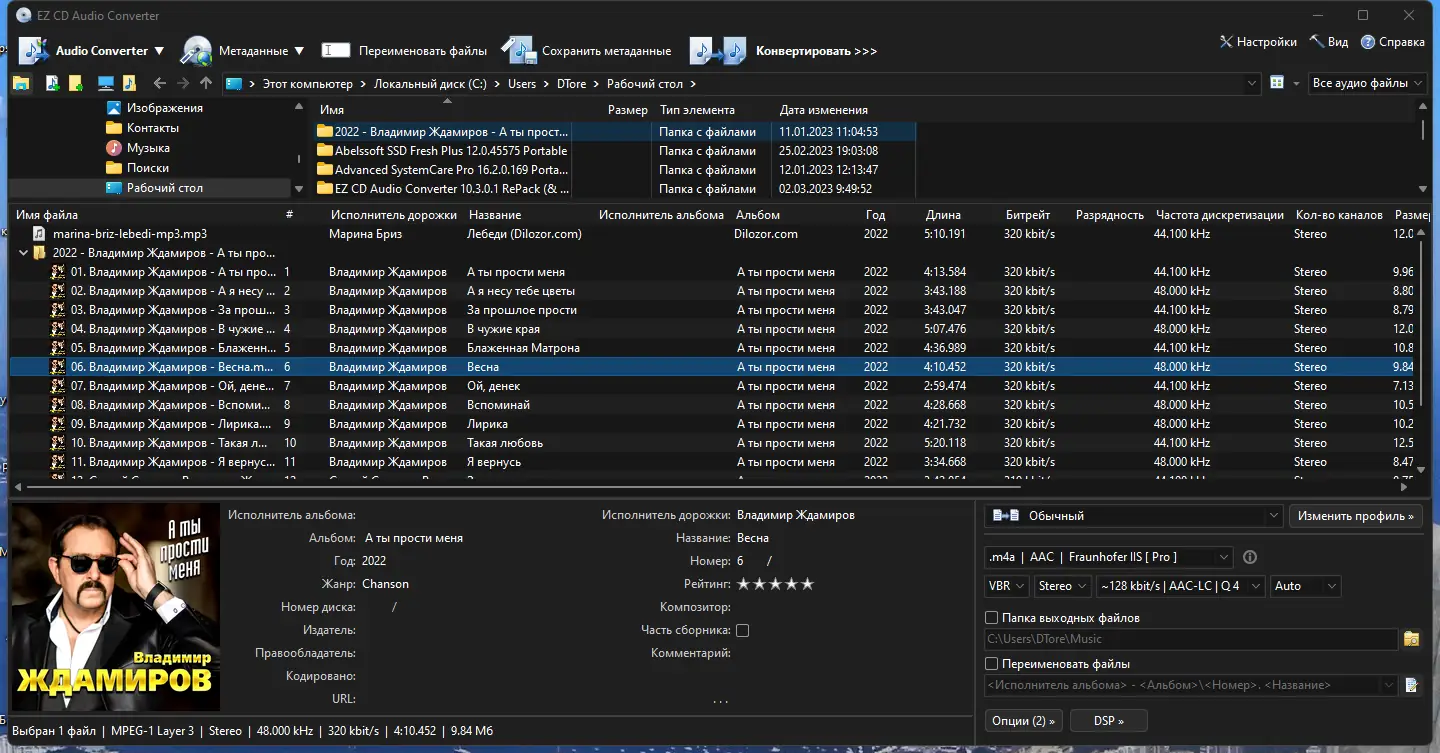Click the Изменить профиль button
The height and width of the screenshot is (753, 1440).
1356,516
